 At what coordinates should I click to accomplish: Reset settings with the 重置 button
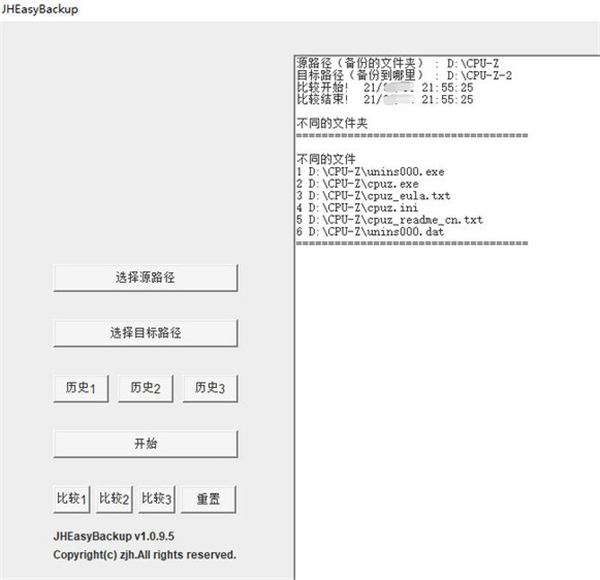209,498
